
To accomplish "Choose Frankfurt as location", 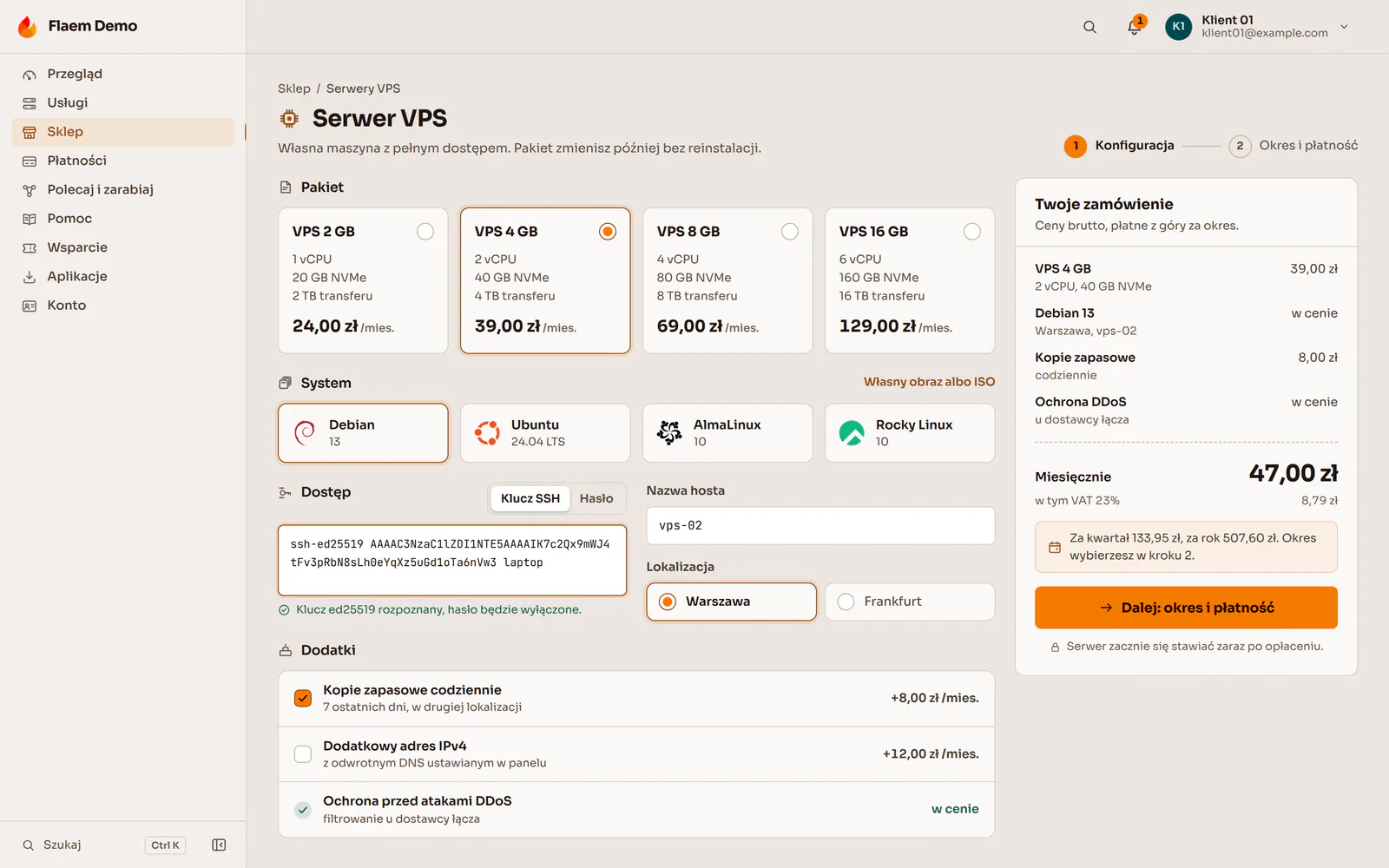I will 910,602.
